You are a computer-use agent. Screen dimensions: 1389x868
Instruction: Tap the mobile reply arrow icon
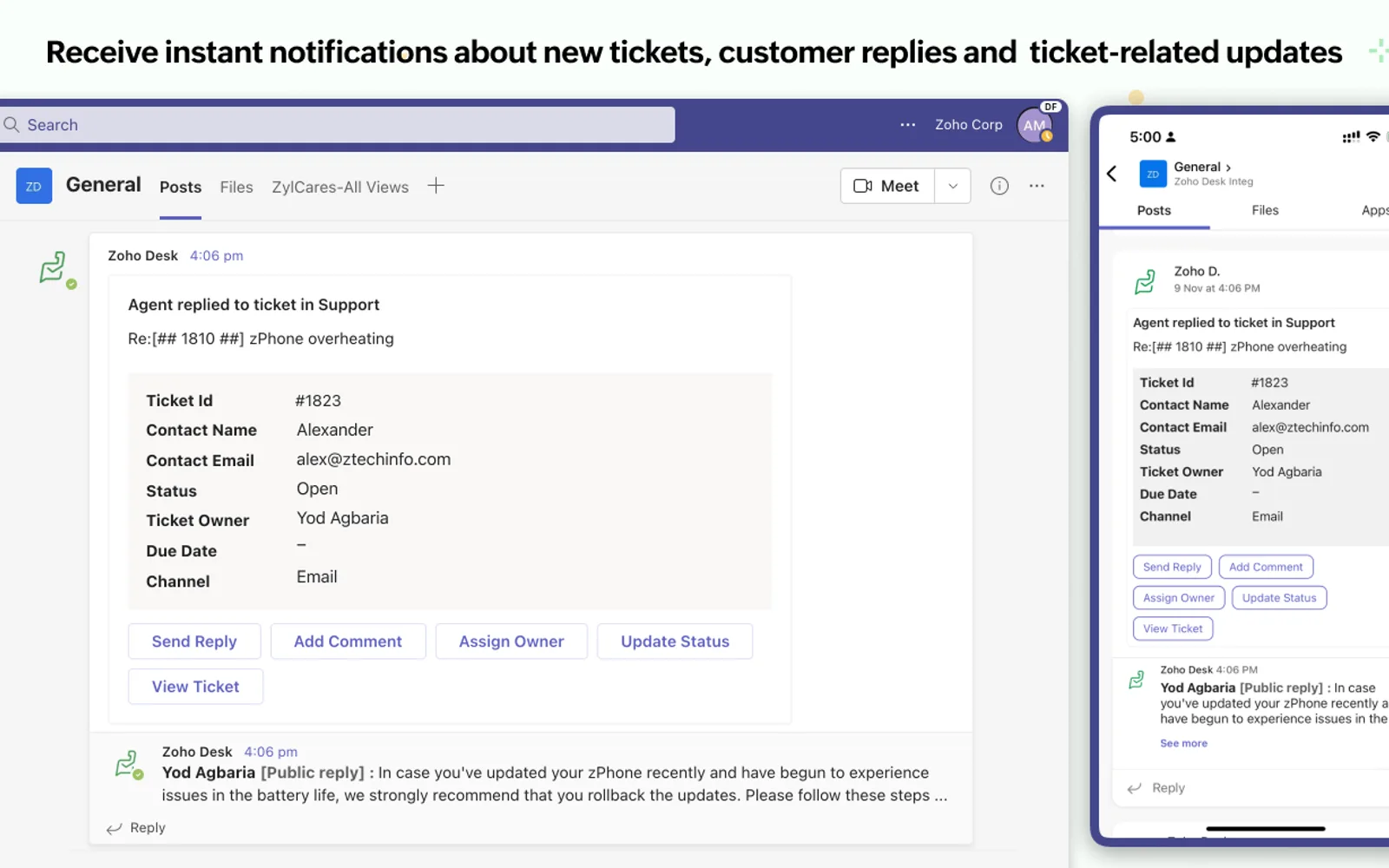(1134, 788)
